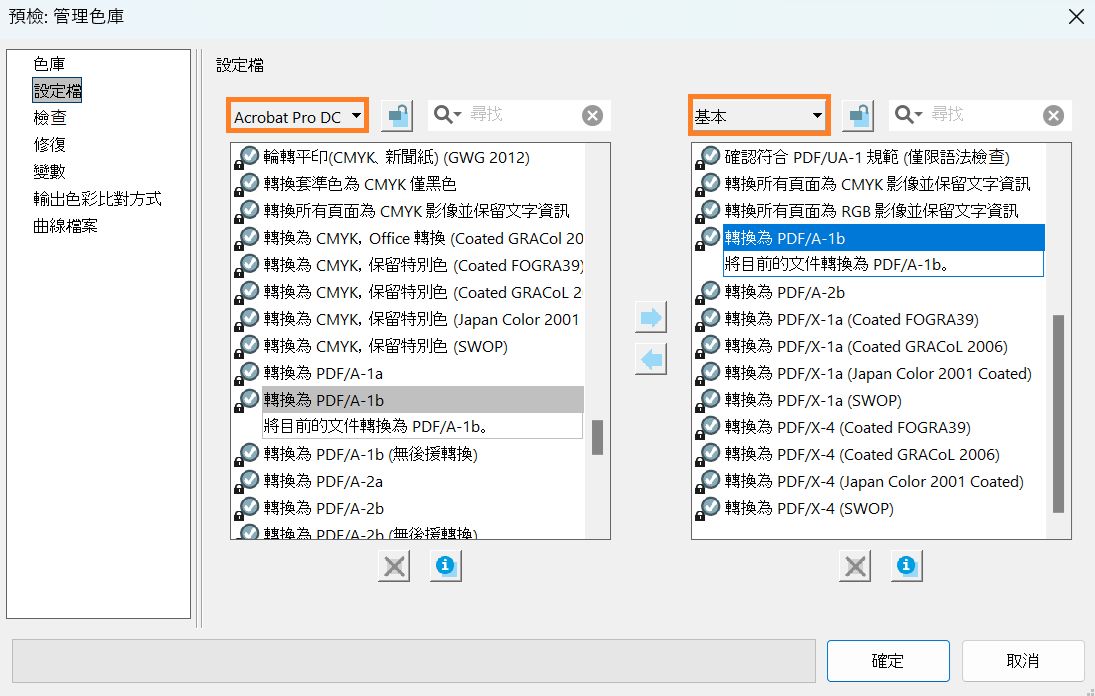Image resolution: width=1095 pixels, height=696 pixels.
Task: Click the left arrow to copy profile leftward
Action: click(651, 359)
